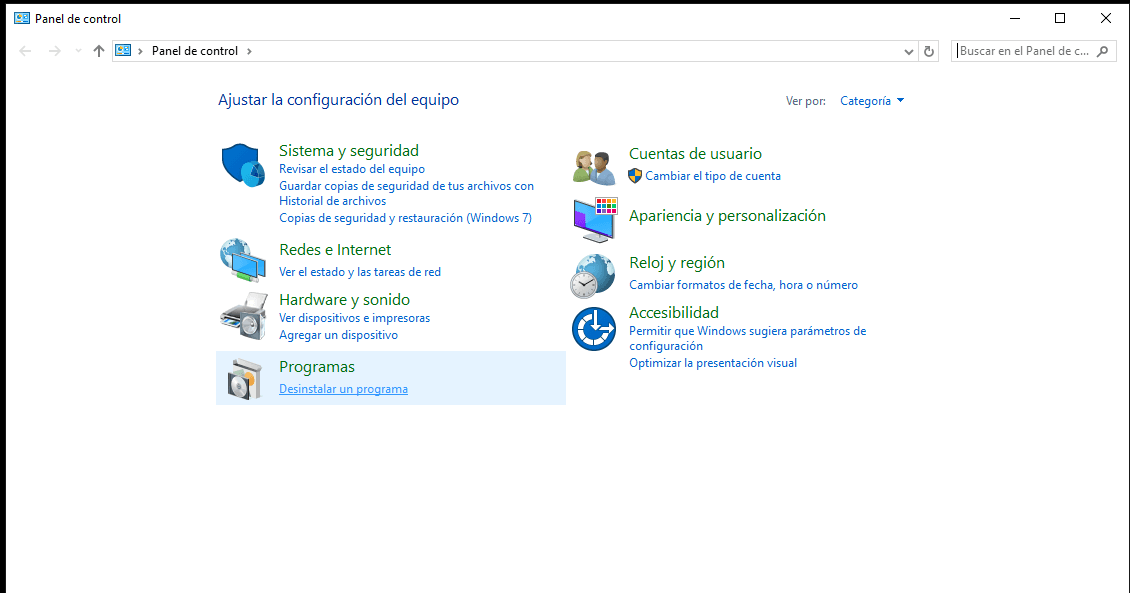Viewport: 1130px width, 593px height.
Task: Click Optimizar la presentación visual
Action: [x=713, y=363]
